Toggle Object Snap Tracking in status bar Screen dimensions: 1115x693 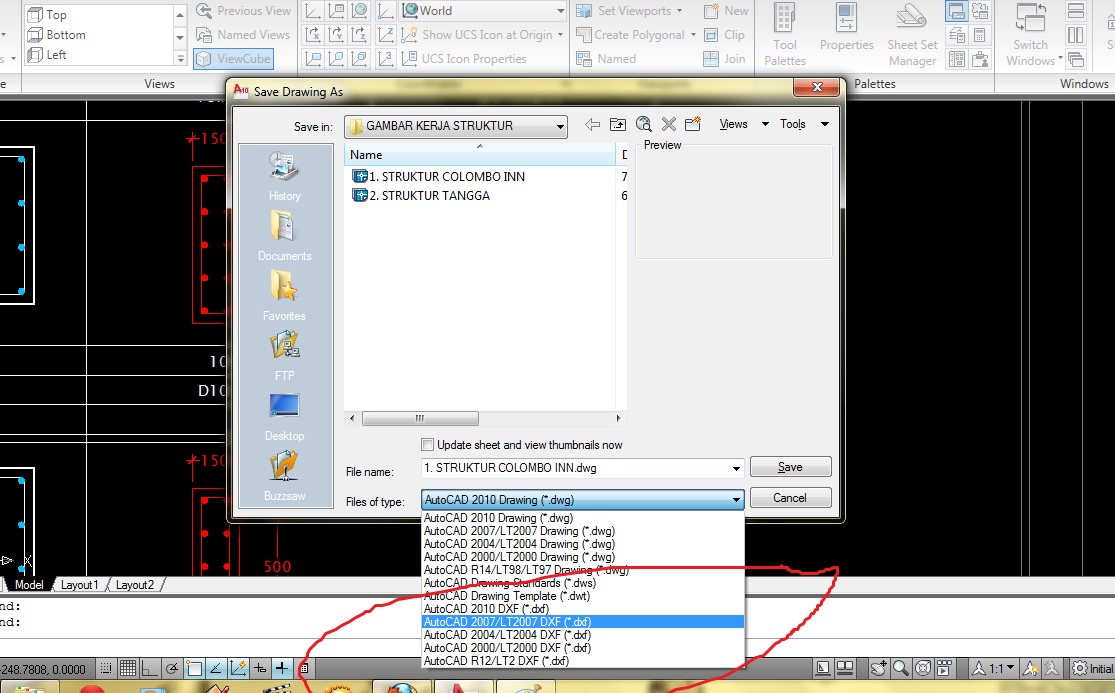215,668
